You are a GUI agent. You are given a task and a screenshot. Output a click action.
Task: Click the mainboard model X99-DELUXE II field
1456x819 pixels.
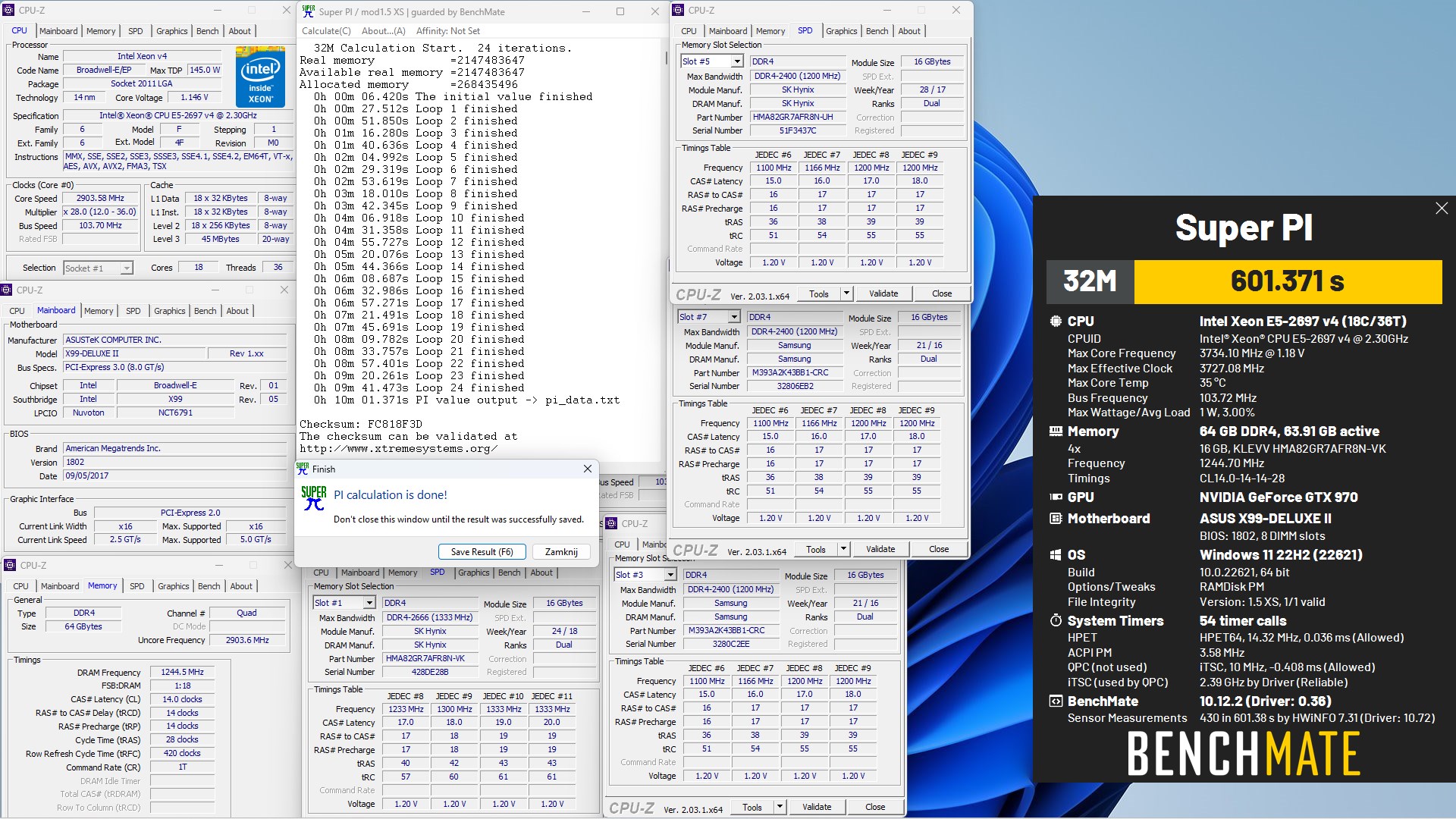[135, 353]
